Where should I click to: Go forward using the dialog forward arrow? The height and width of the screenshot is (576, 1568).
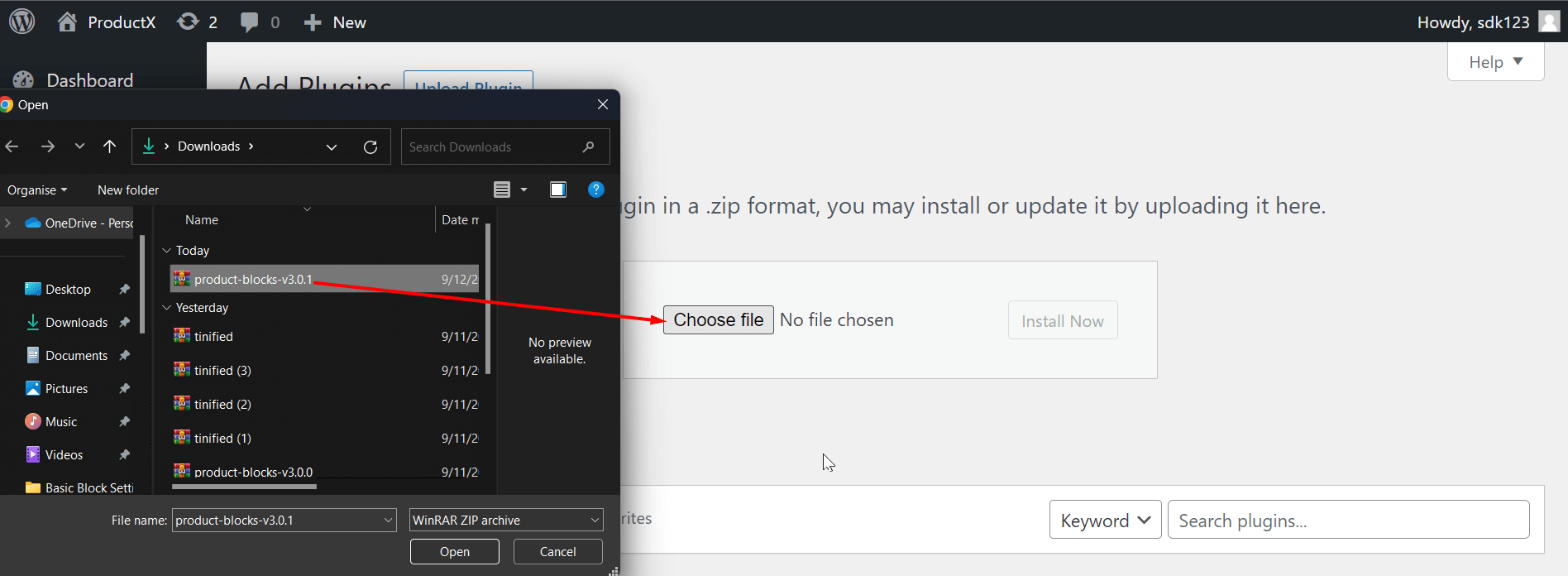click(48, 146)
